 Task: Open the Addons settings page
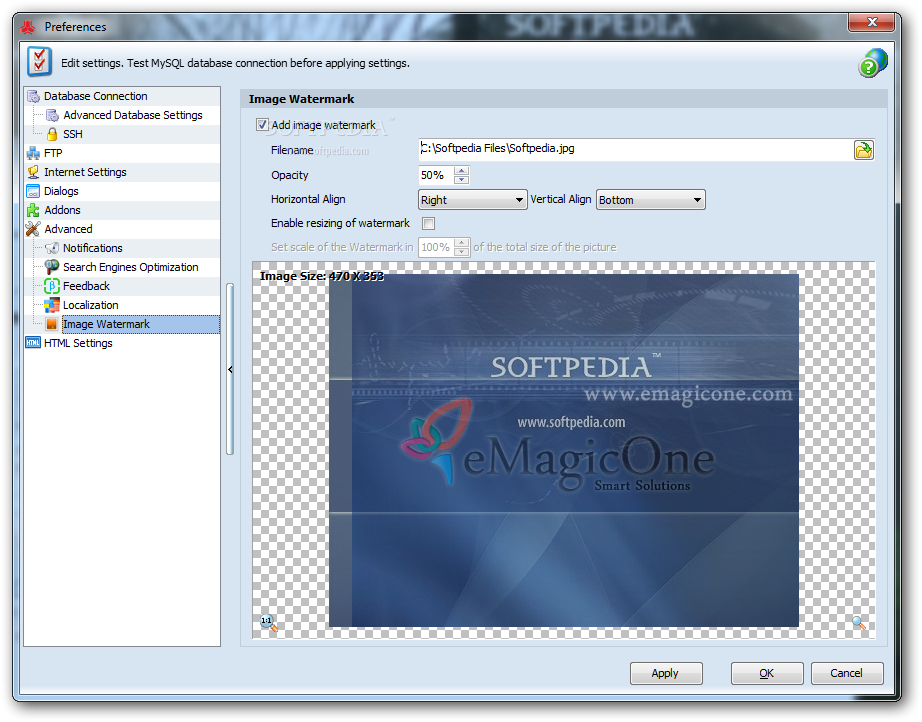tap(62, 210)
